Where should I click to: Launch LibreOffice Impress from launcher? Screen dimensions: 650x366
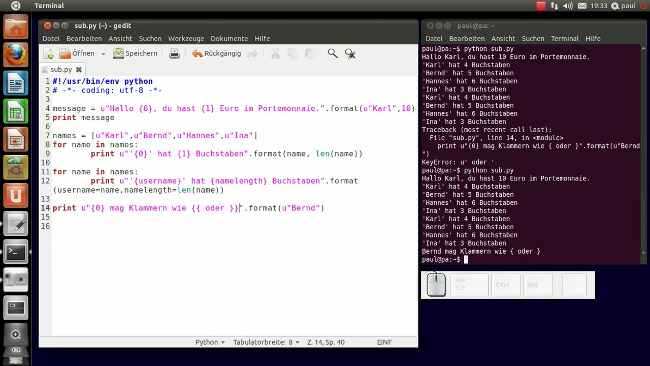point(16,139)
